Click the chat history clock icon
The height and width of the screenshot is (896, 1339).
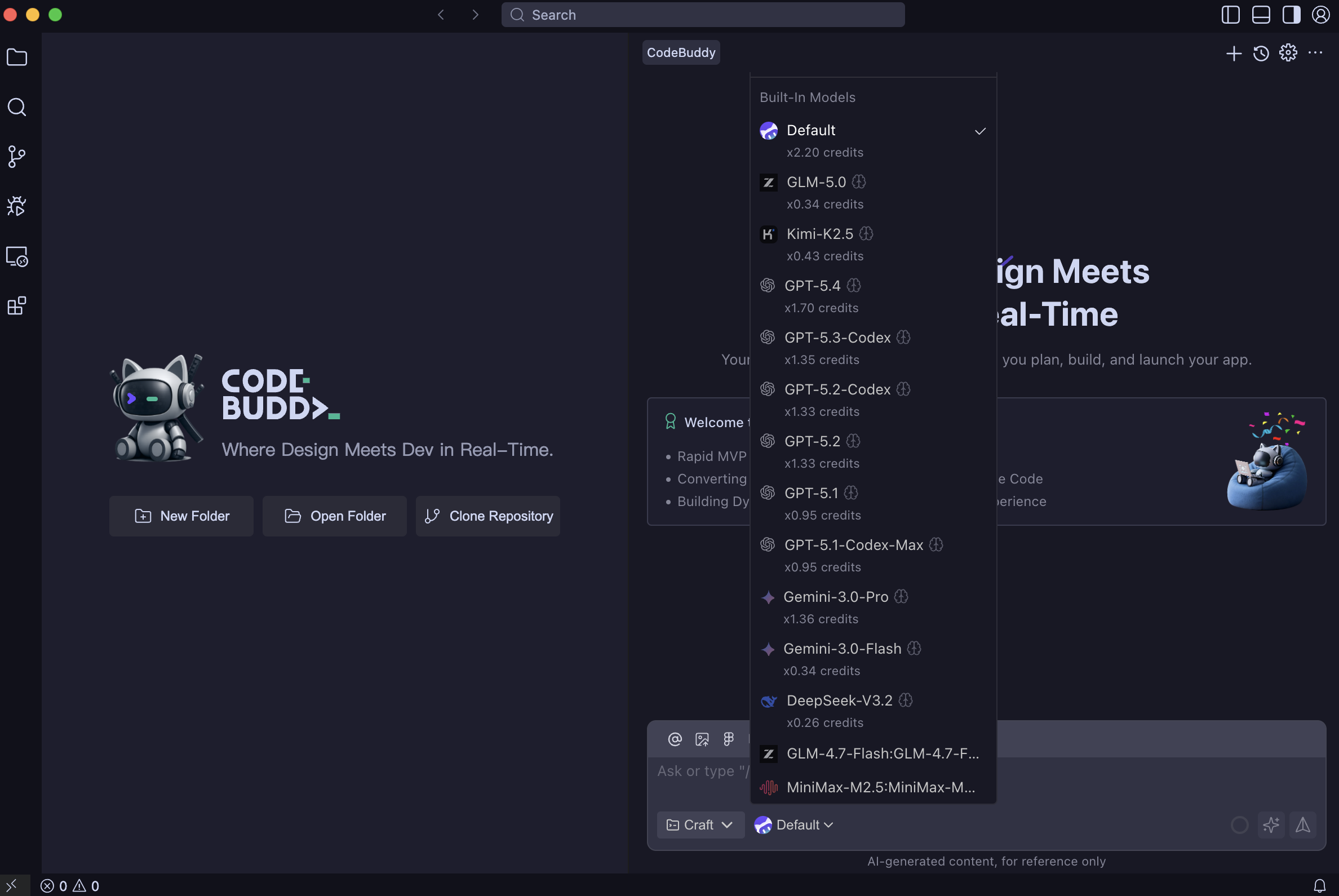1261,53
